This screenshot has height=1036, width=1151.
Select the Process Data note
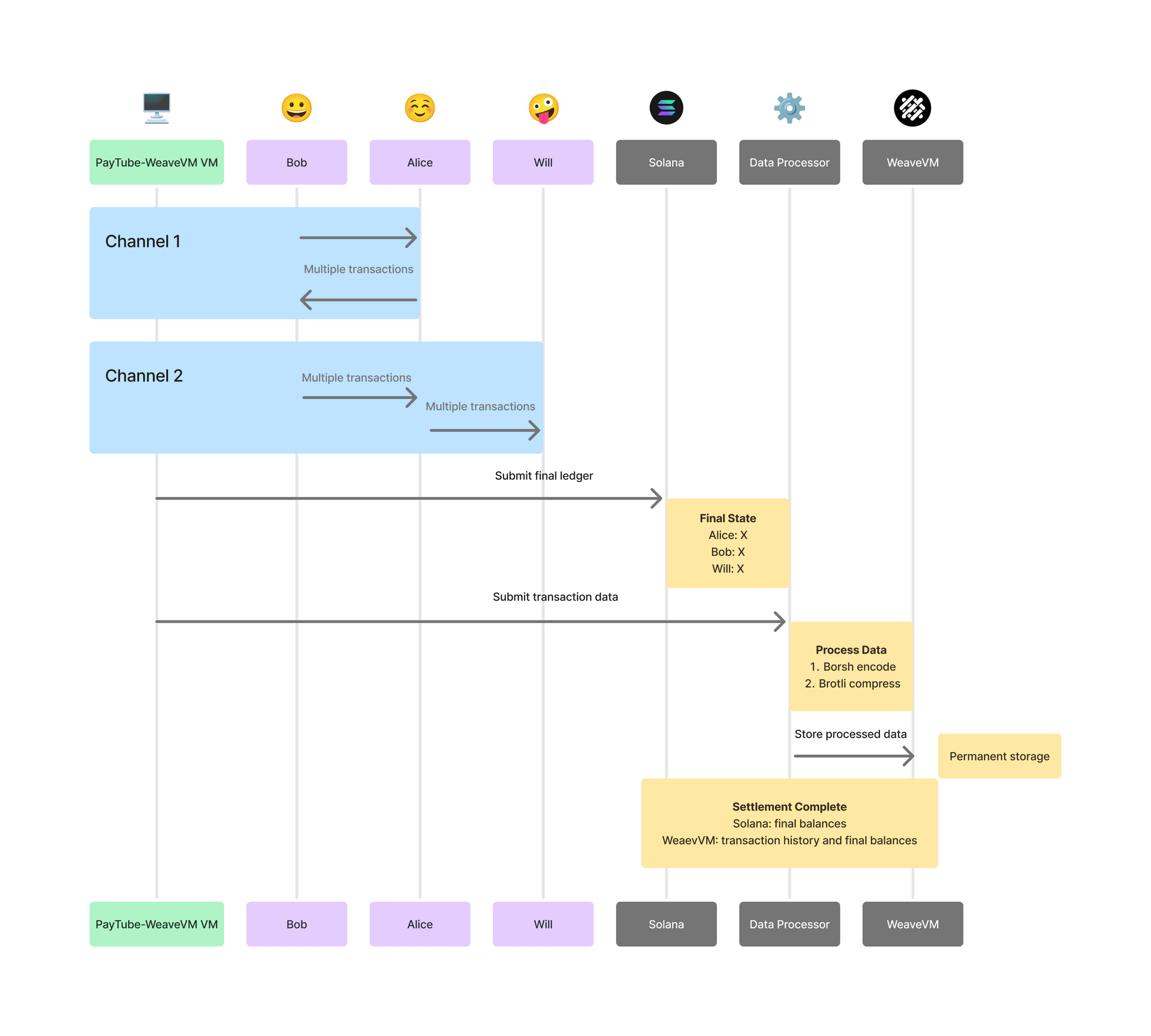pos(851,666)
